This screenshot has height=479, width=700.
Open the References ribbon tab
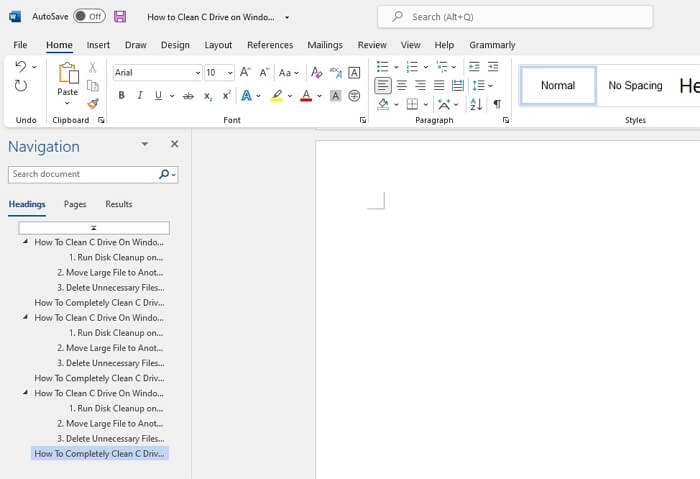pos(270,45)
